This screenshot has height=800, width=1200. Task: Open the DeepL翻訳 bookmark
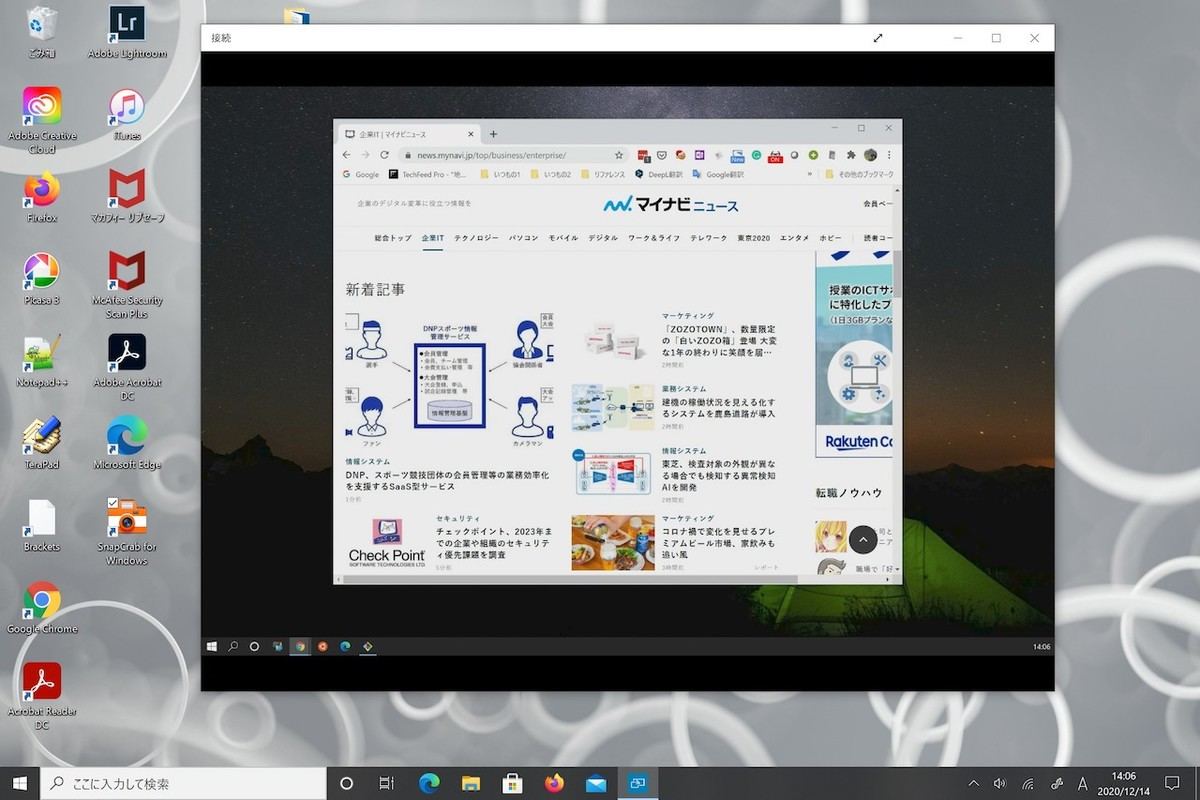[x=657, y=174]
